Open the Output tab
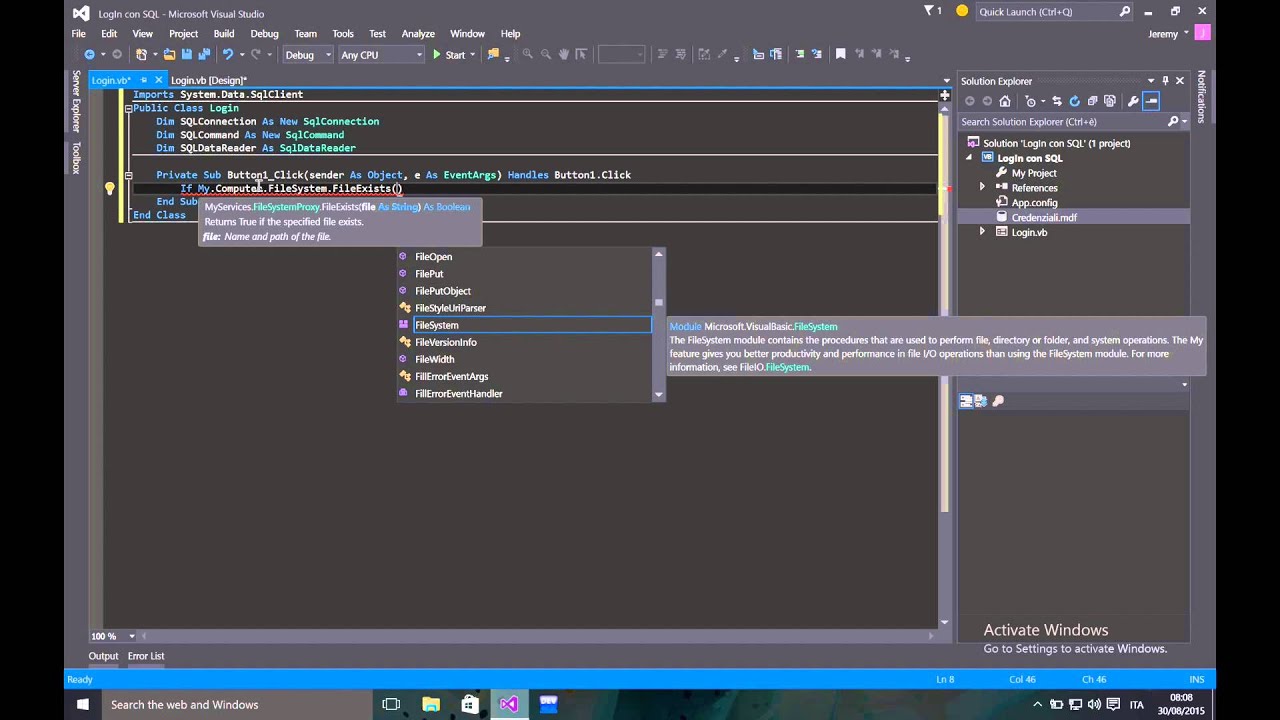Viewport: 1280px width, 720px height. pyautogui.click(x=103, y=656)
